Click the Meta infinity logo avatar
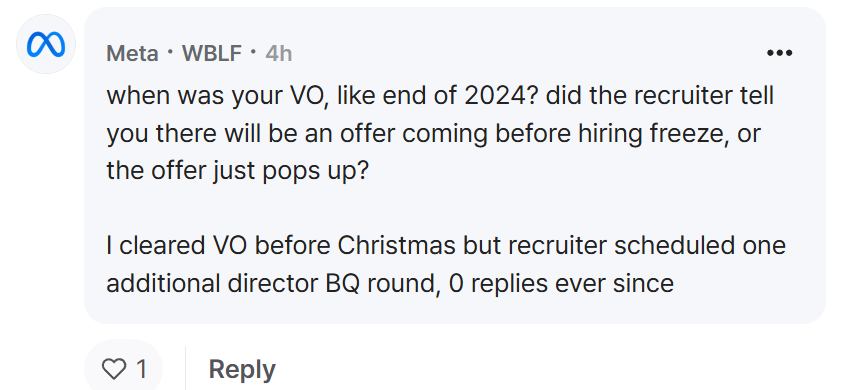Image resolution: width=842 pixels, height=390 pixels. click(x=46, y=45)
